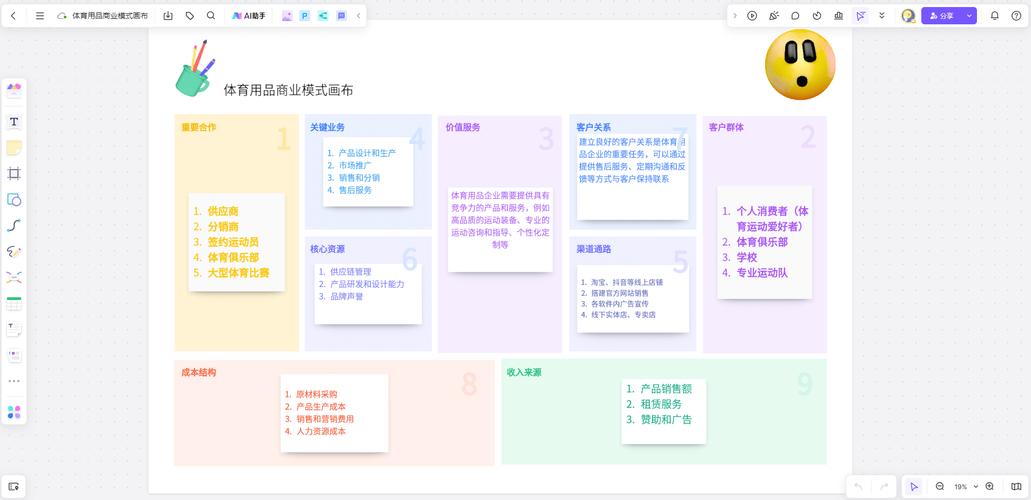The width and height of the screenshot is (1031, 500).
Task: Open the templates icon at sidebar top
Action: click(x=14, y=91)
